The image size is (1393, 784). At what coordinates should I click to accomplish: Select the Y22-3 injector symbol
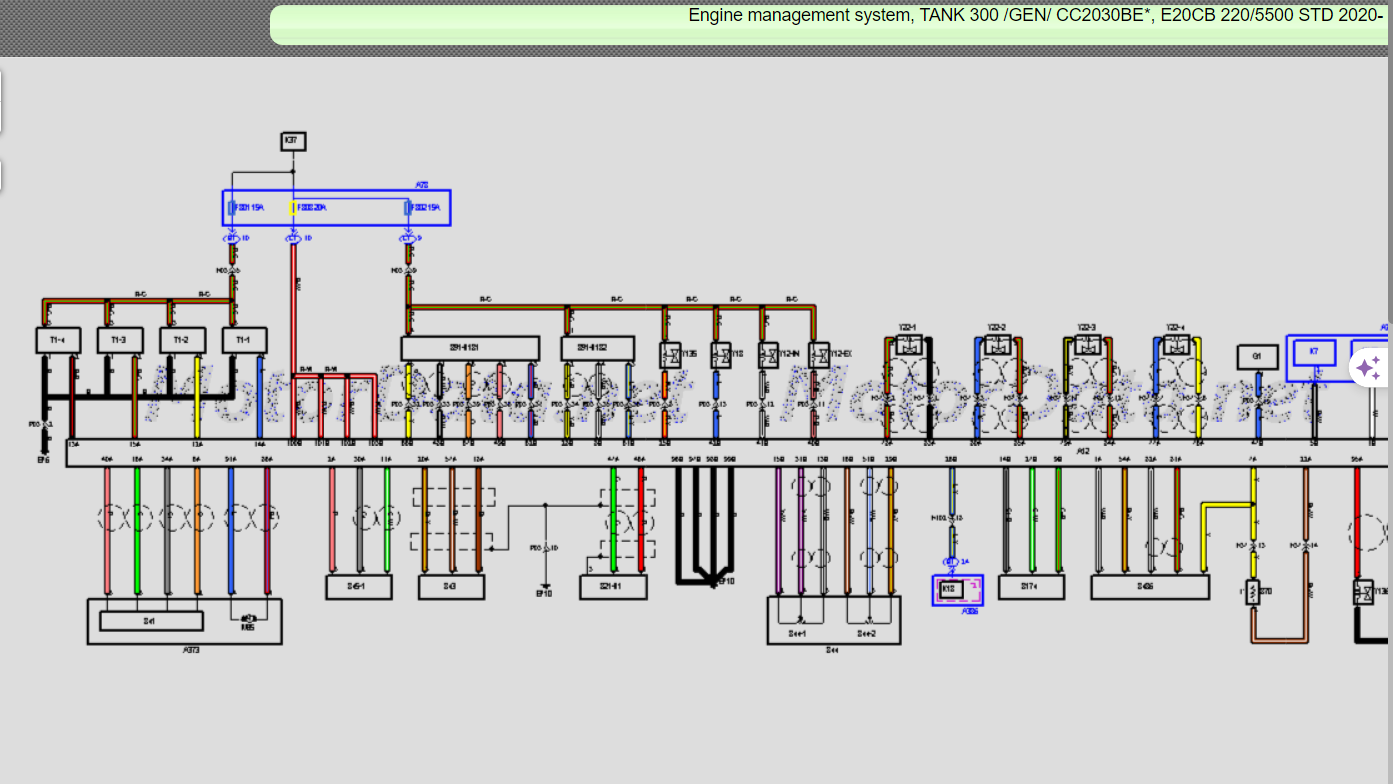[x=1086, y=345]
